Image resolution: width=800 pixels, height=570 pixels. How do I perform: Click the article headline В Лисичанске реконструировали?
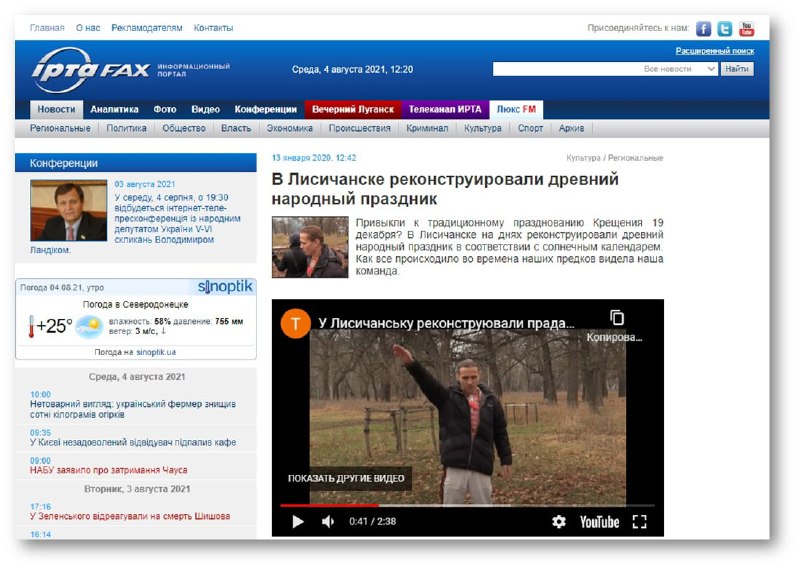(445, 189)
